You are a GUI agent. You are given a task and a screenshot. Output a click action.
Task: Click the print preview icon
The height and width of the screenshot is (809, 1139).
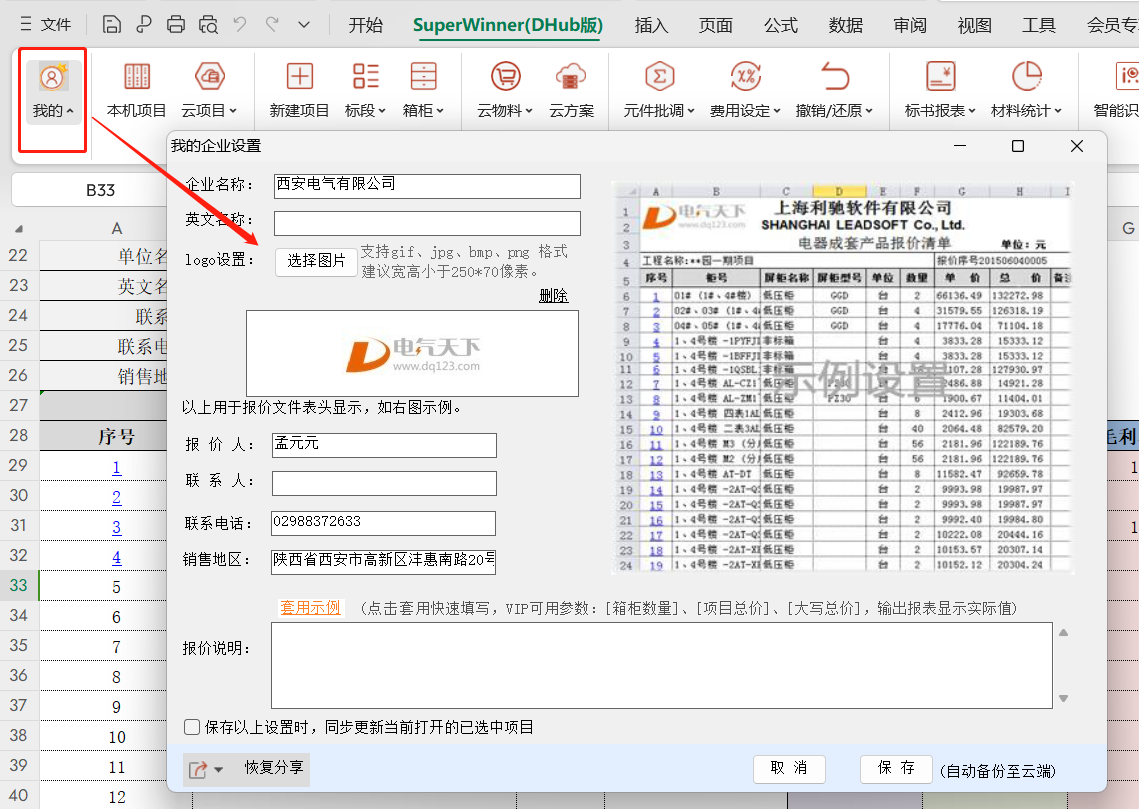(208, 25)
